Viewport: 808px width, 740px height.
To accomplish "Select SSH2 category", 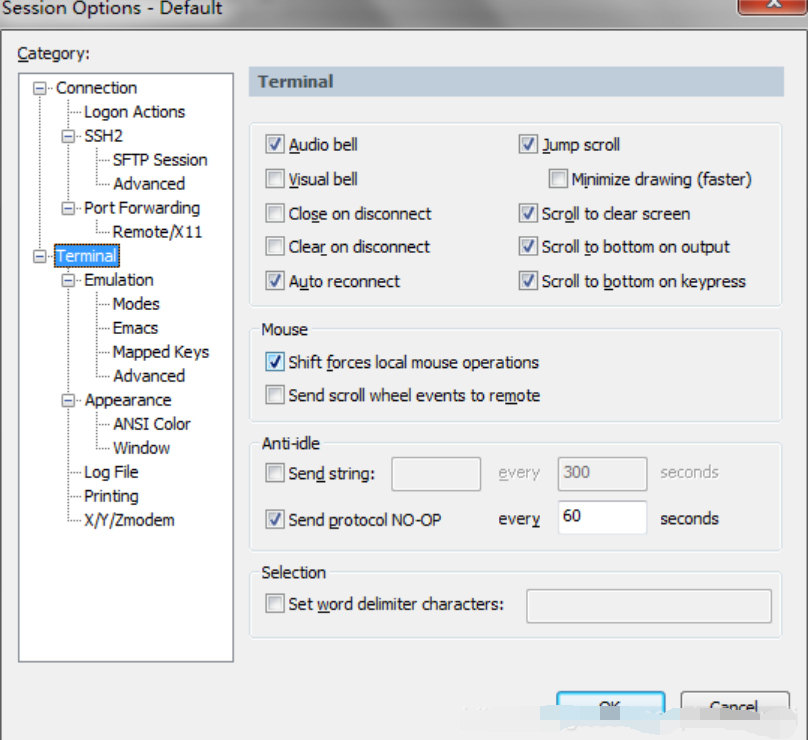I will pos(104,136).
